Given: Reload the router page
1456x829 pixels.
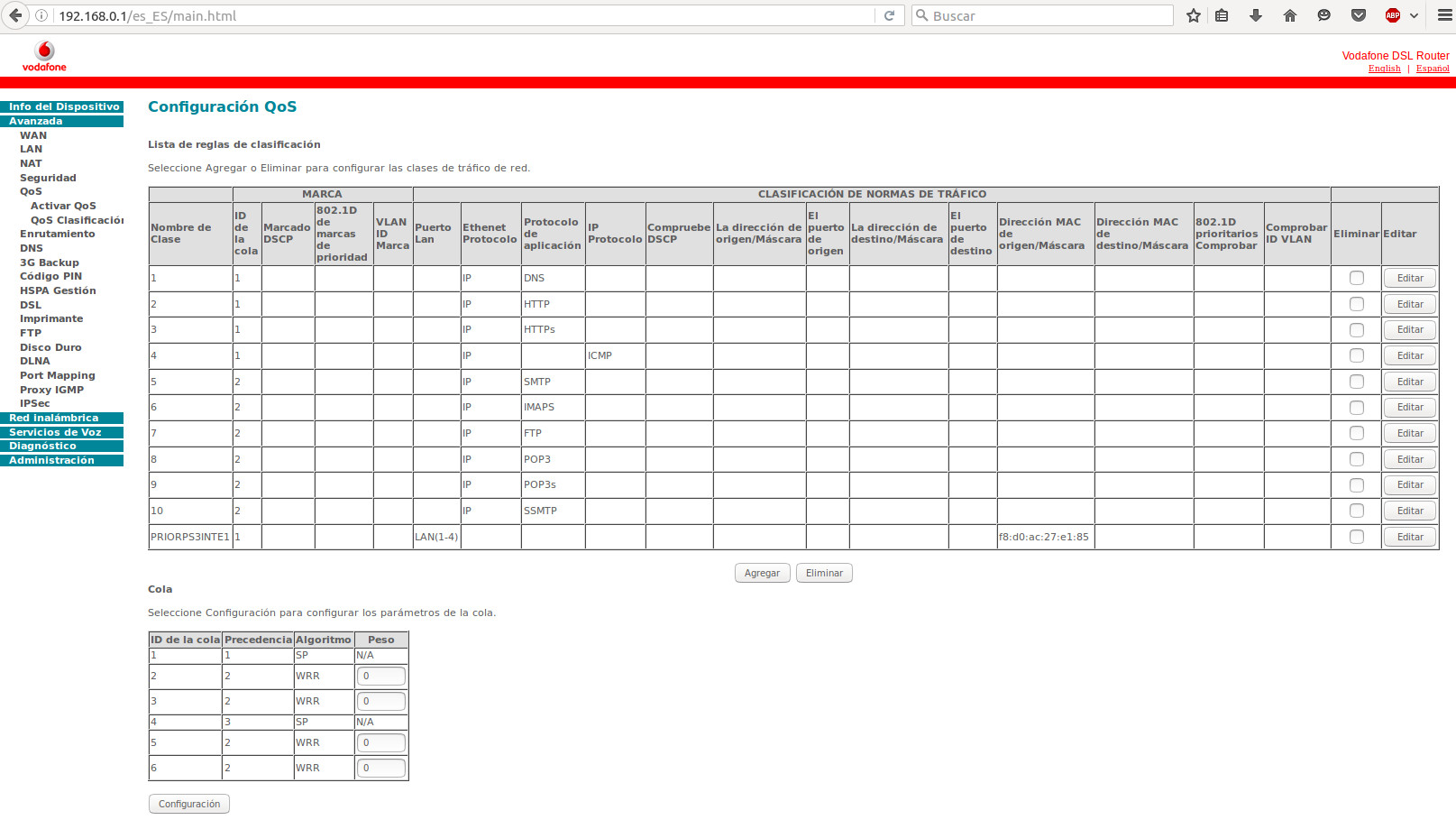Looking at the screenshot, I should click(x=889, y=15).
